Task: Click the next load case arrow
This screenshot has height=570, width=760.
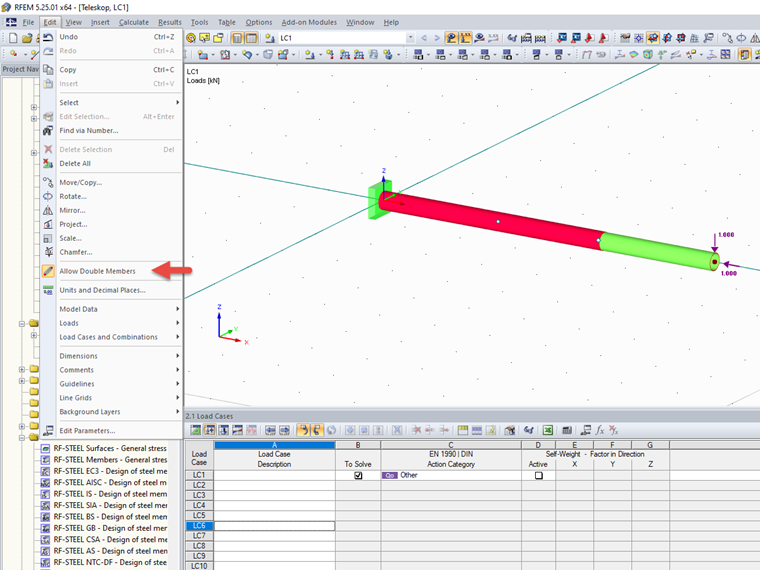Action: pyautogui.click(x=437, y=38)
